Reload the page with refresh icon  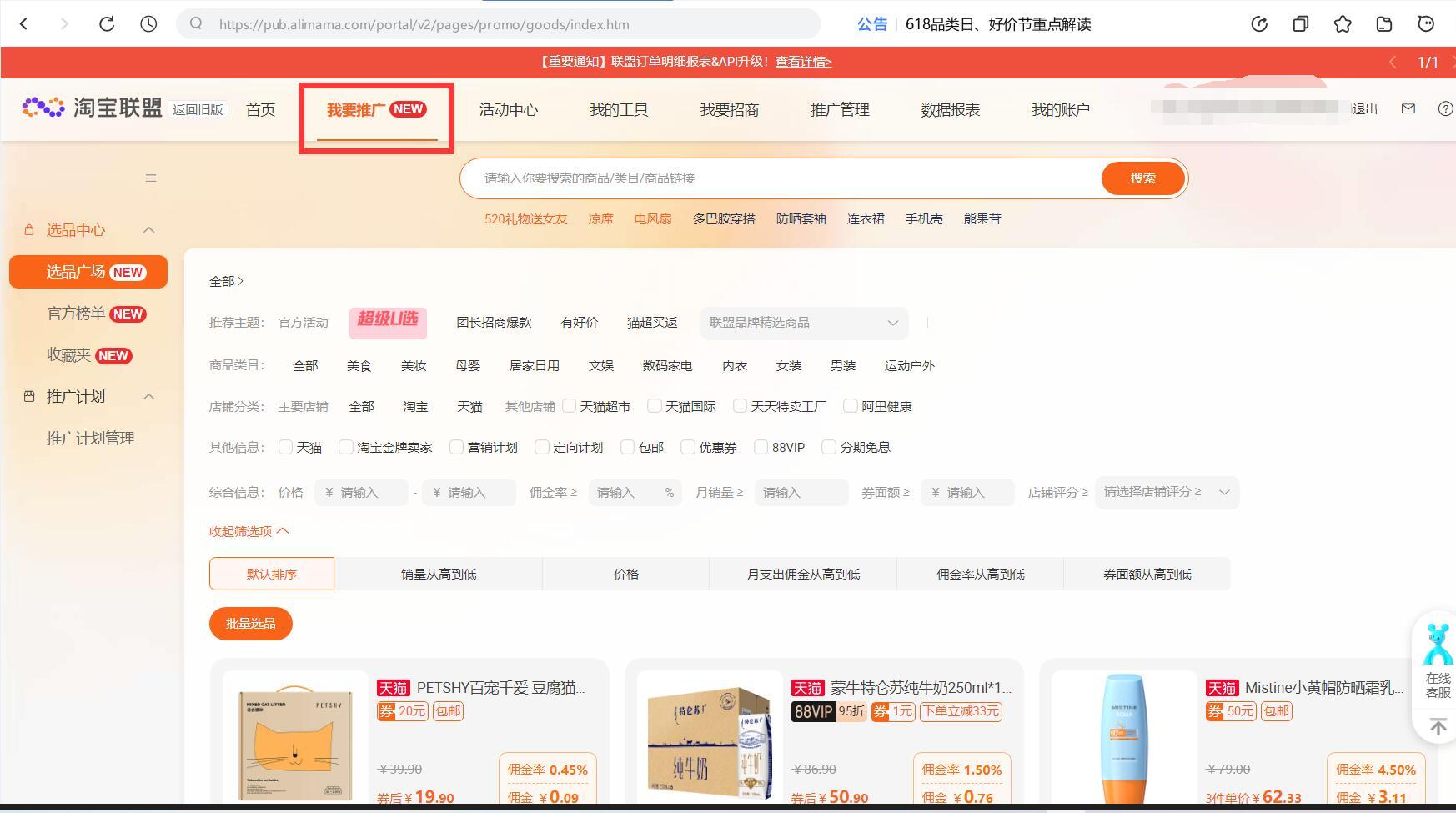click(107, 24)
